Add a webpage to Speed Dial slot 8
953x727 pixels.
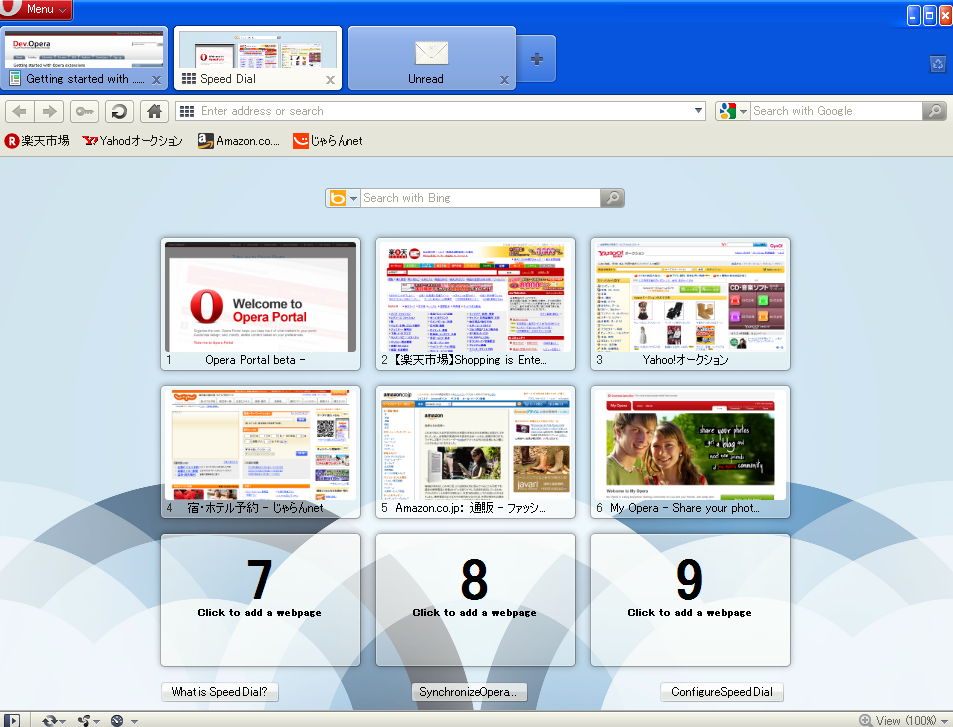(x=475, y=600)
